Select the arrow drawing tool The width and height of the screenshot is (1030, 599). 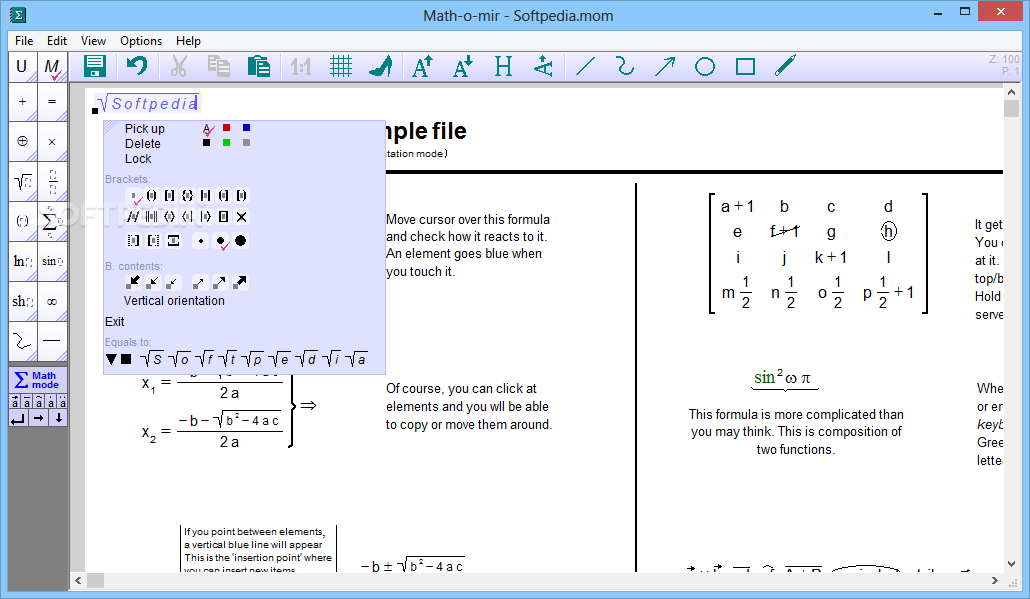point(665,66)
